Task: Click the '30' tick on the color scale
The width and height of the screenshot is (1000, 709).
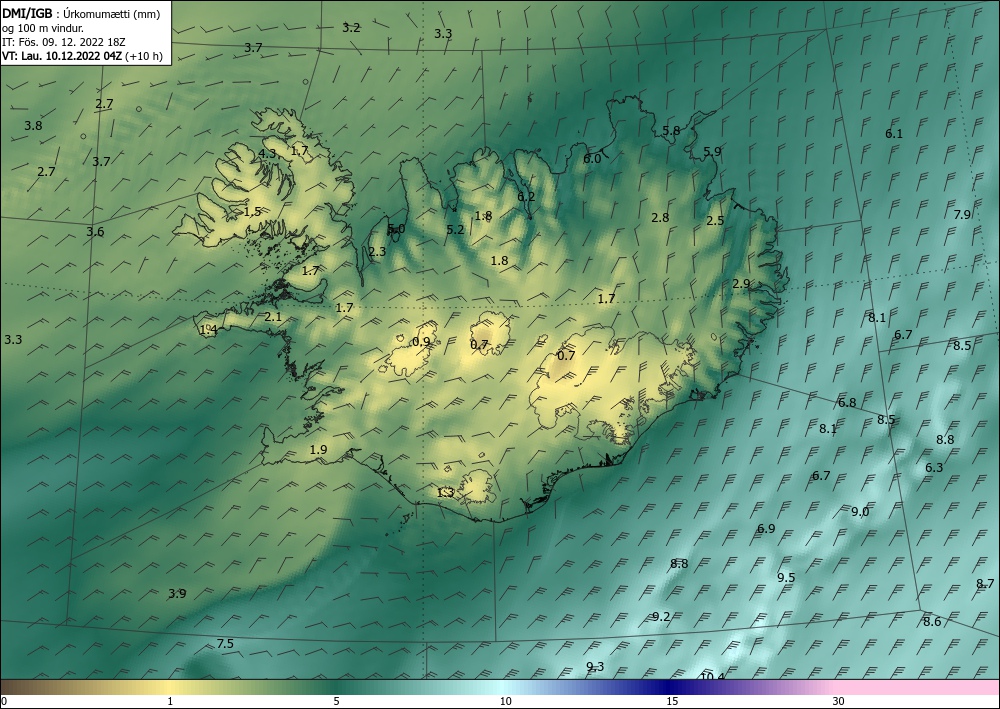Action: 839,702
